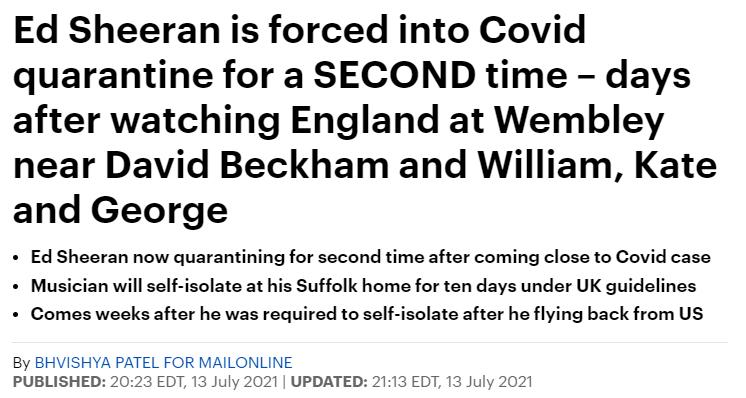Click the 'By' label before author name
The height and width of the screenshot is (398, 746).
(22, 363)
